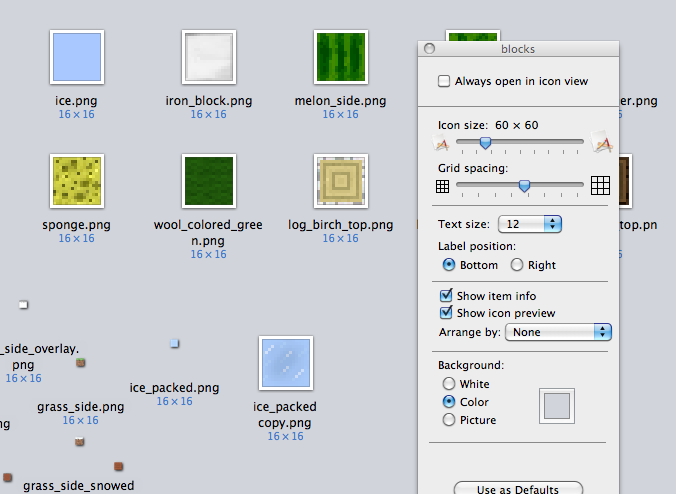
Task: Select the ice.png file icon
Action: tap(77, 57)
